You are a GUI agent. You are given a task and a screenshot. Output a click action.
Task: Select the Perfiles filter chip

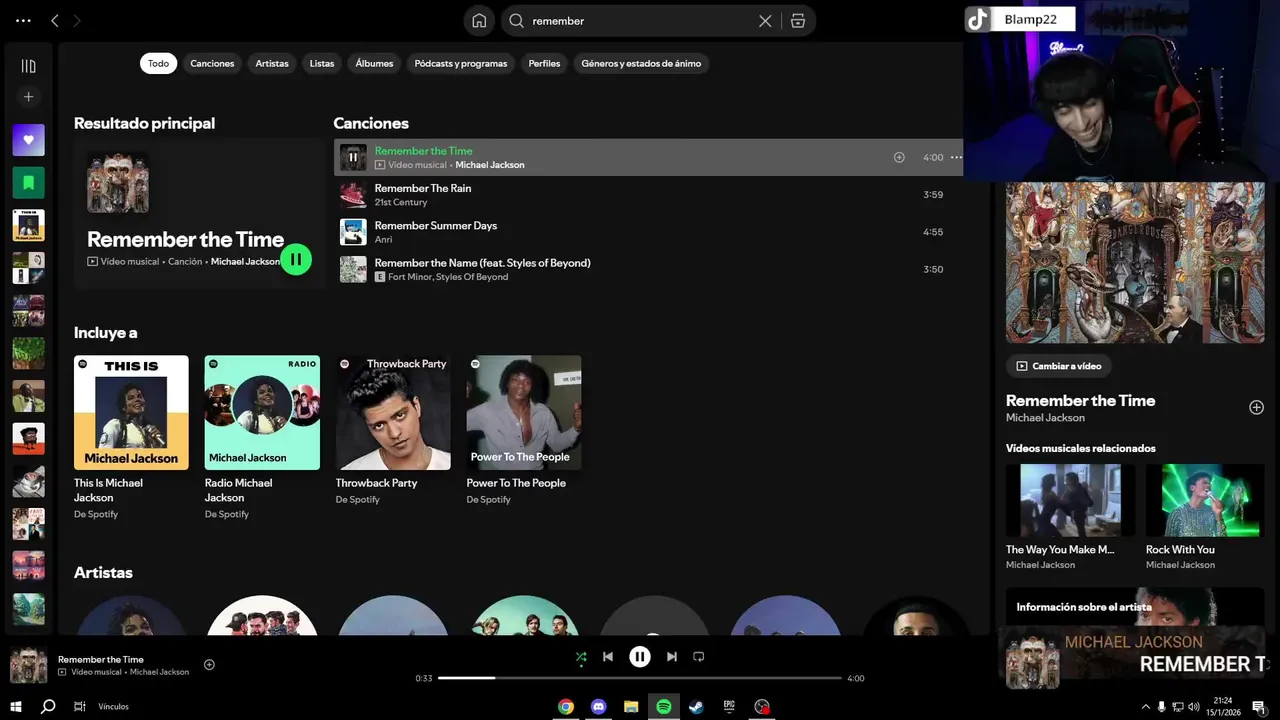[544, 63]
